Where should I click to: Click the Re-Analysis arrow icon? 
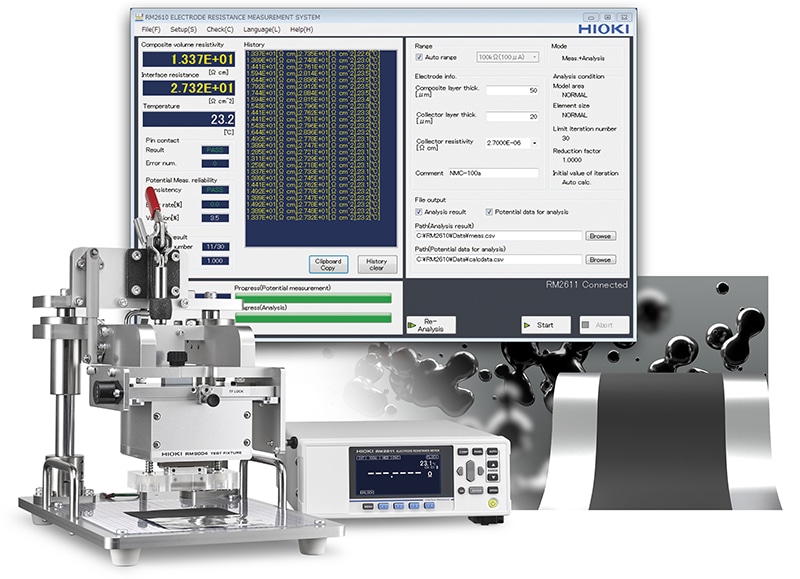[412, 325]
